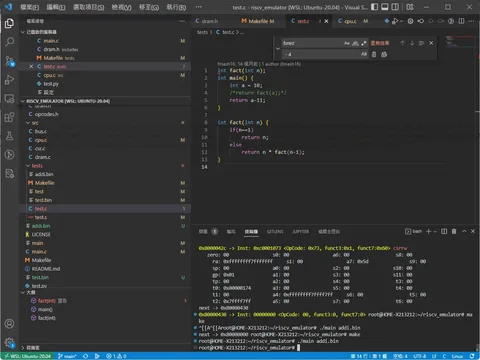Click the Replace All icon
The width and height of the screenshot is (480, 360).
384,54
